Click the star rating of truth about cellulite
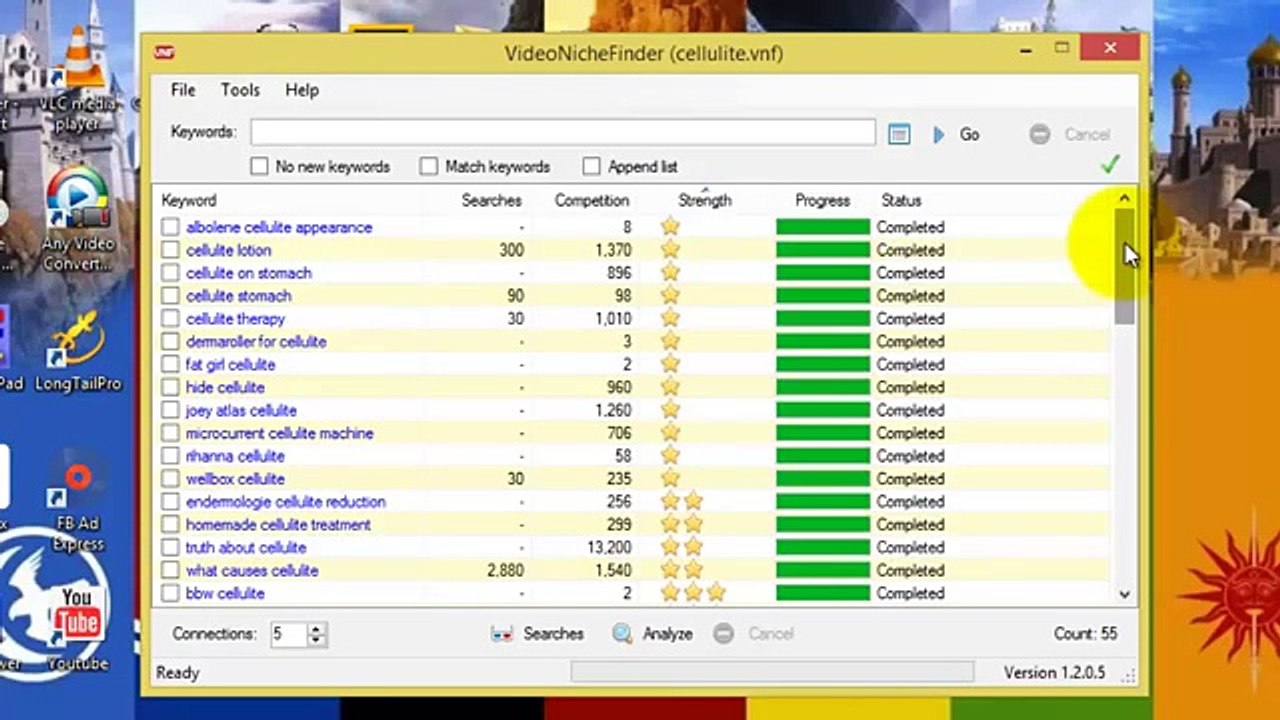This screenshot has width=1280, height=720. 682,547
